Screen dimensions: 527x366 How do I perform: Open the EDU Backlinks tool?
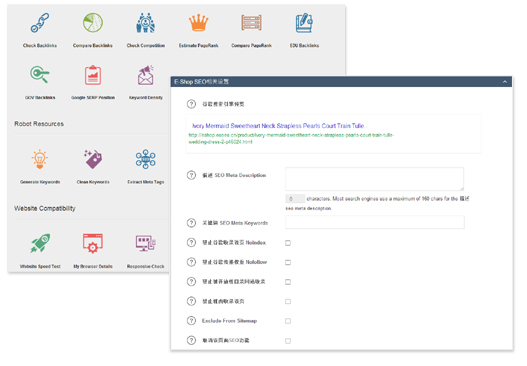[304, 23]
